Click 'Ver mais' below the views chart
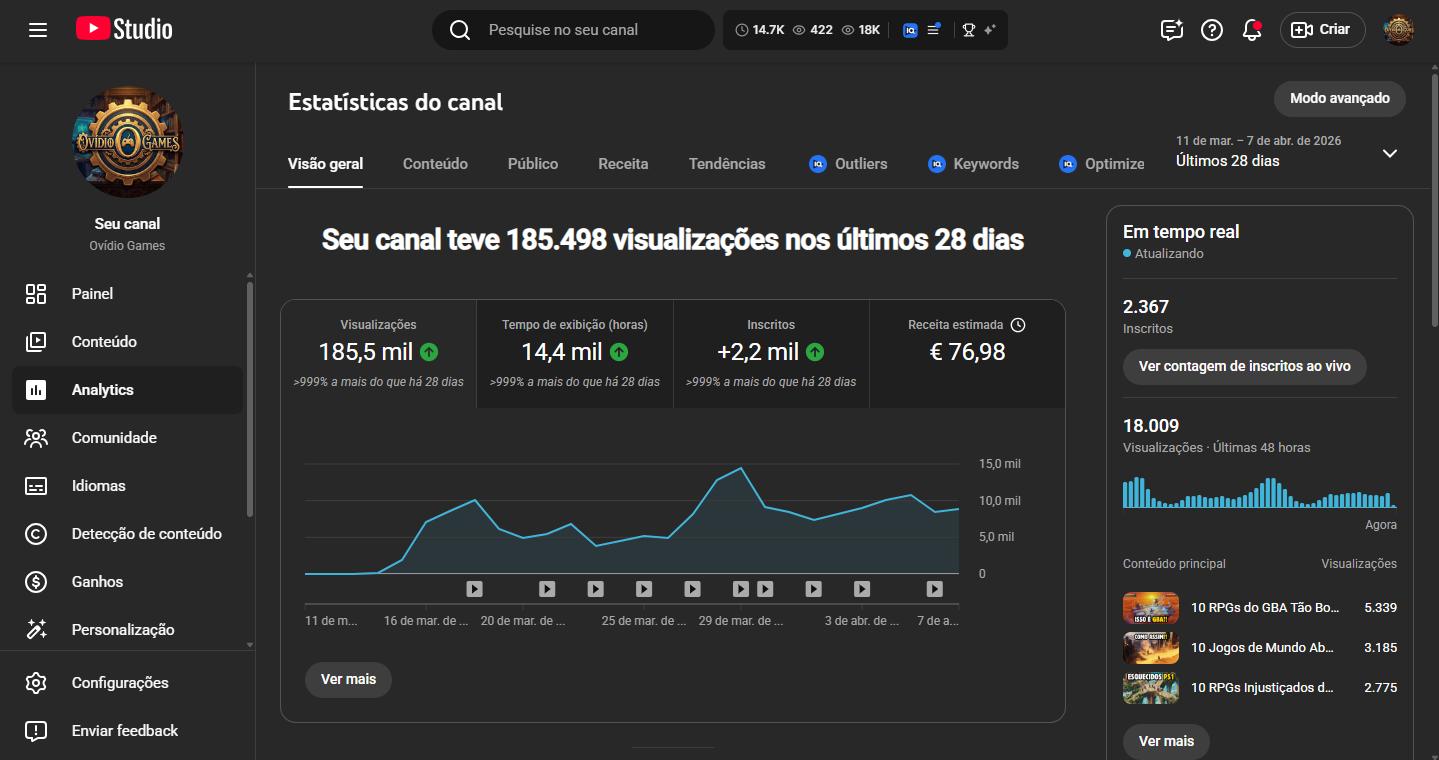This screenshot has height=760, width=1439. 348,679
